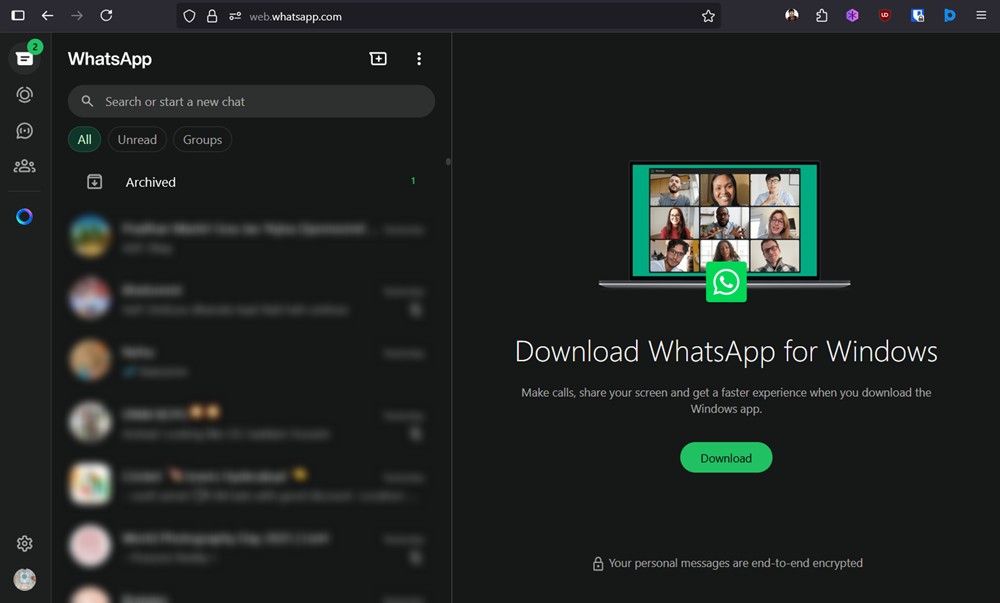1000x603 pixels.
Task: Click the Archived box icon
Action: pos(94,181)
